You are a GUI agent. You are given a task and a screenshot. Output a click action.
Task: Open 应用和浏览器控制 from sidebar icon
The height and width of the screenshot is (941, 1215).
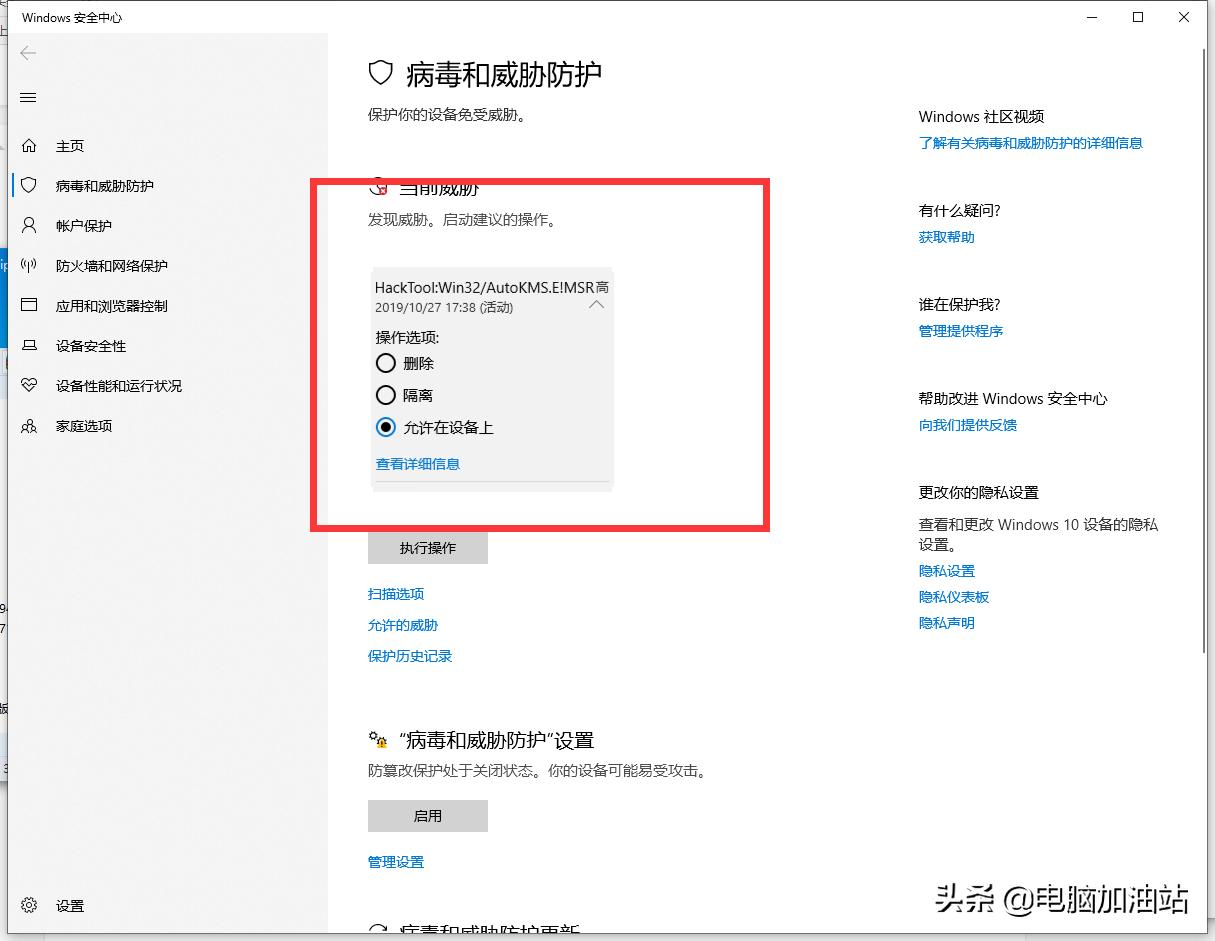pyautogui.click(x=28, y=305)
